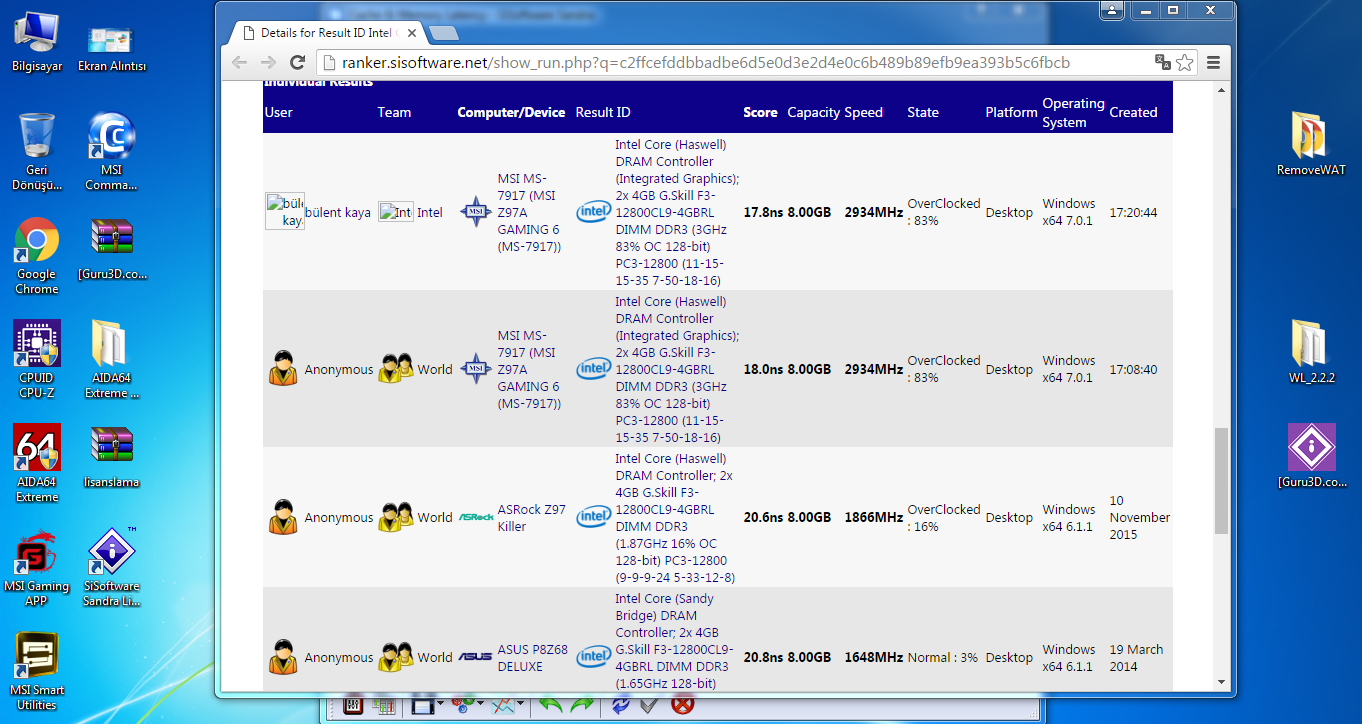This screenshot has height=724, width=1362.
Task: Click the scrollbar up arrow in Chrome
Action: coord(1221,91)
